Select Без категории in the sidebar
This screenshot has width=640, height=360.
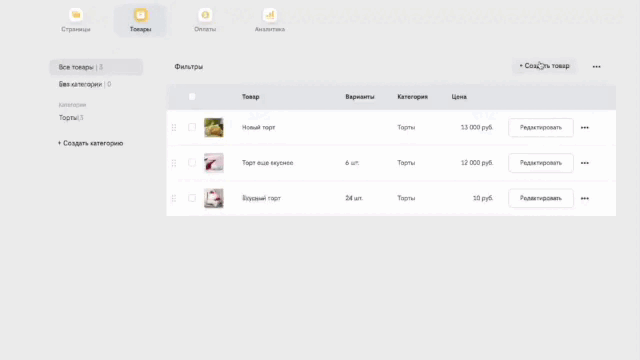[85, 84]
